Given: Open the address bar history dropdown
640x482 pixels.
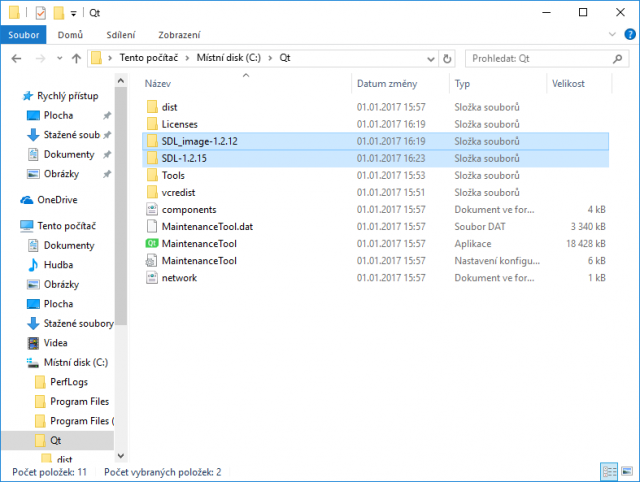Looking at the screenshot, I should (x=431, y=59).
